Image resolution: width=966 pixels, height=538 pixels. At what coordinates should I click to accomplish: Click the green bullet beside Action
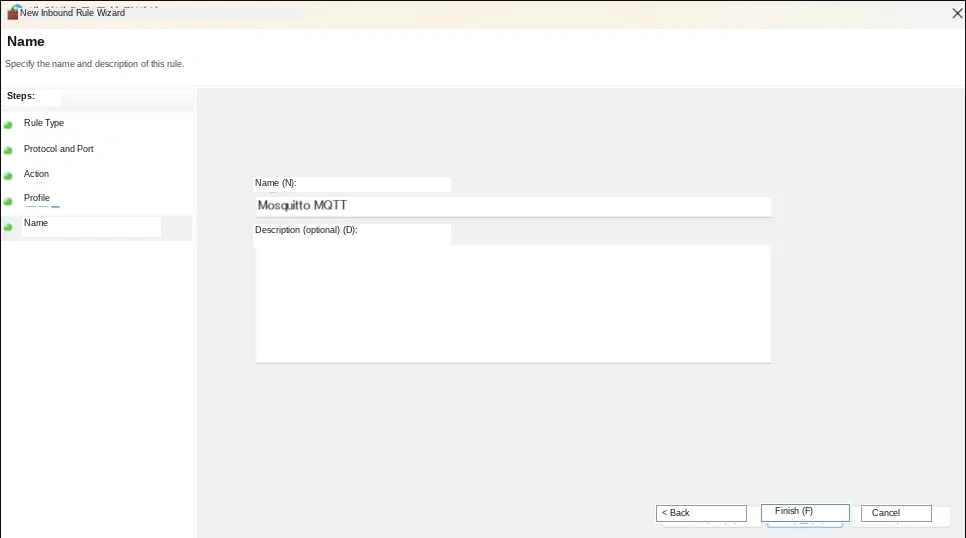pos(8,176)
